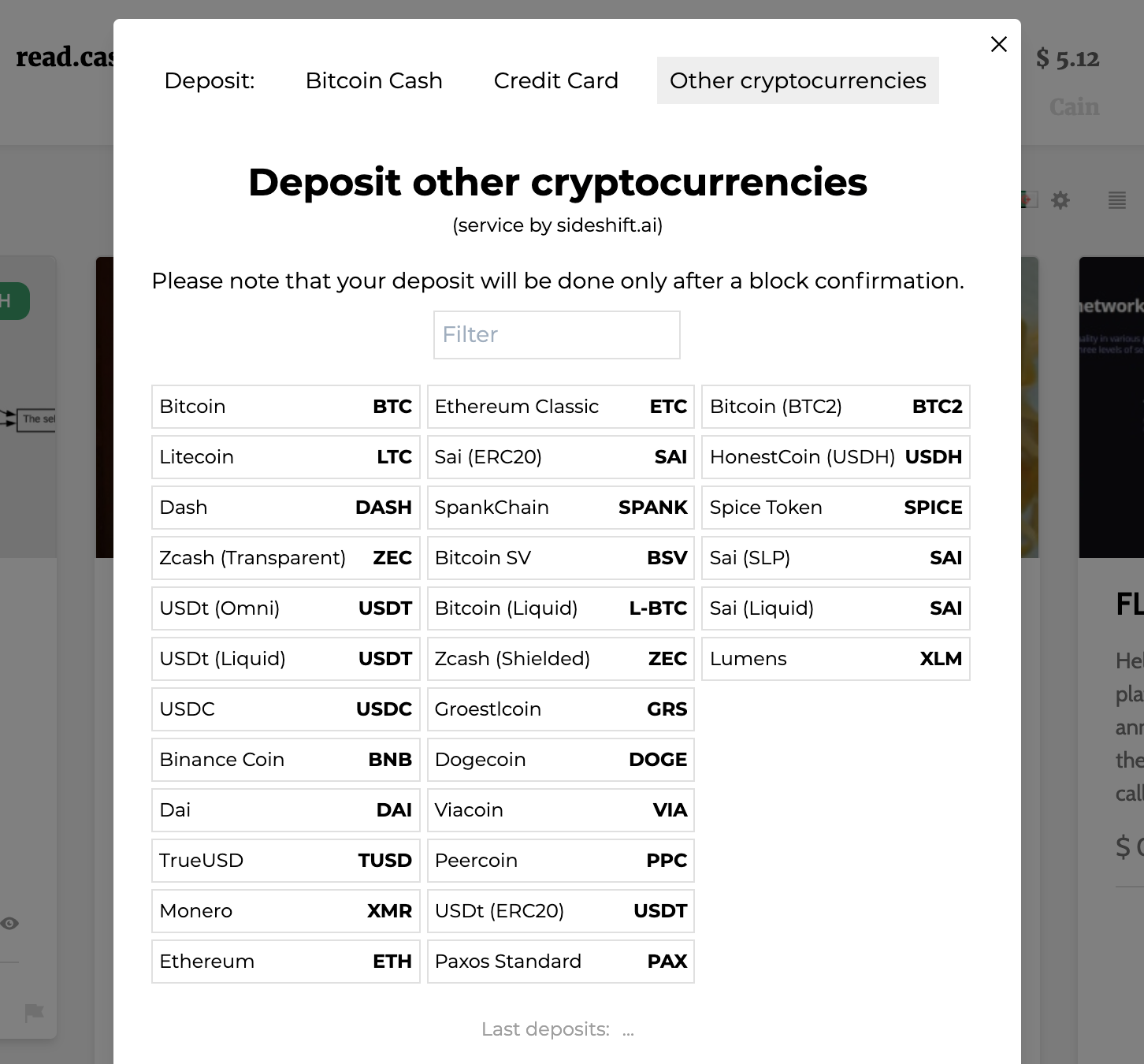Select Ethereum ETH deposit option
Image resolution: width=1144 pixels, height=1064 pixels.
pos(285,962)
